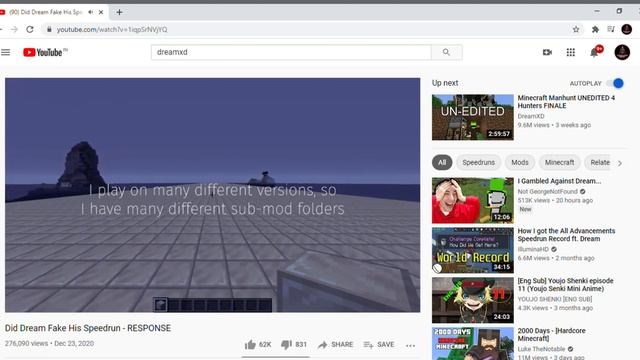The width and height of the screenshot is (640, 360).
Task: Open the browser media control icon
Action: [611, 29]
